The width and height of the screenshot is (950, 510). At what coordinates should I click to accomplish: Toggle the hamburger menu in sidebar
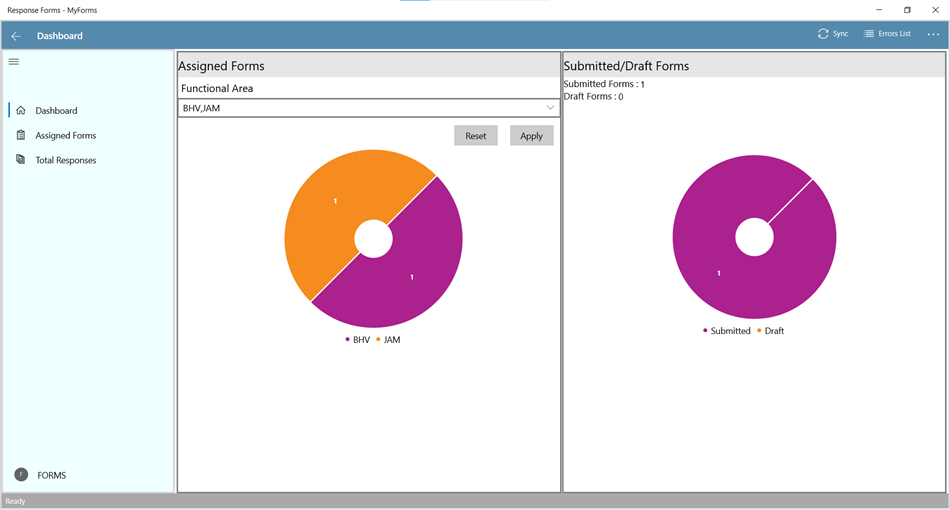[14, 62]
